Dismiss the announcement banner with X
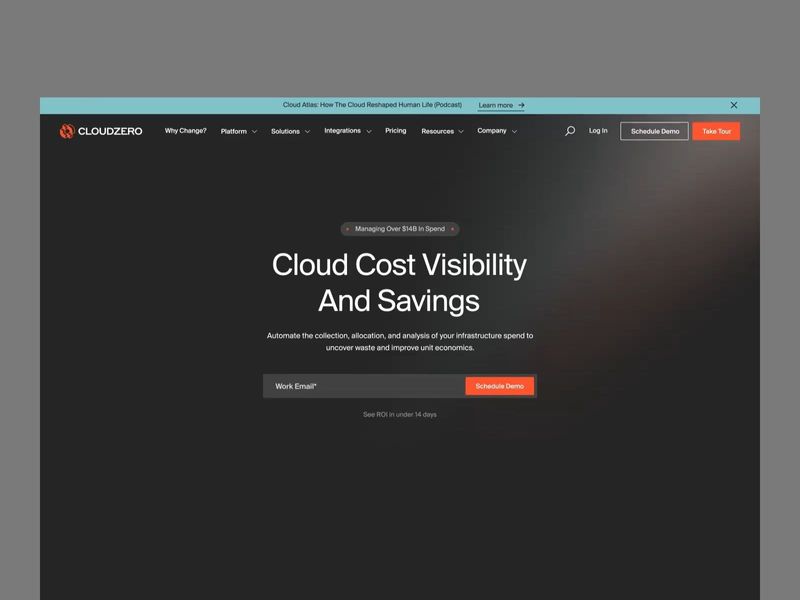The width and height of the screenshot is (800, 600). click(x=734, y=105)
